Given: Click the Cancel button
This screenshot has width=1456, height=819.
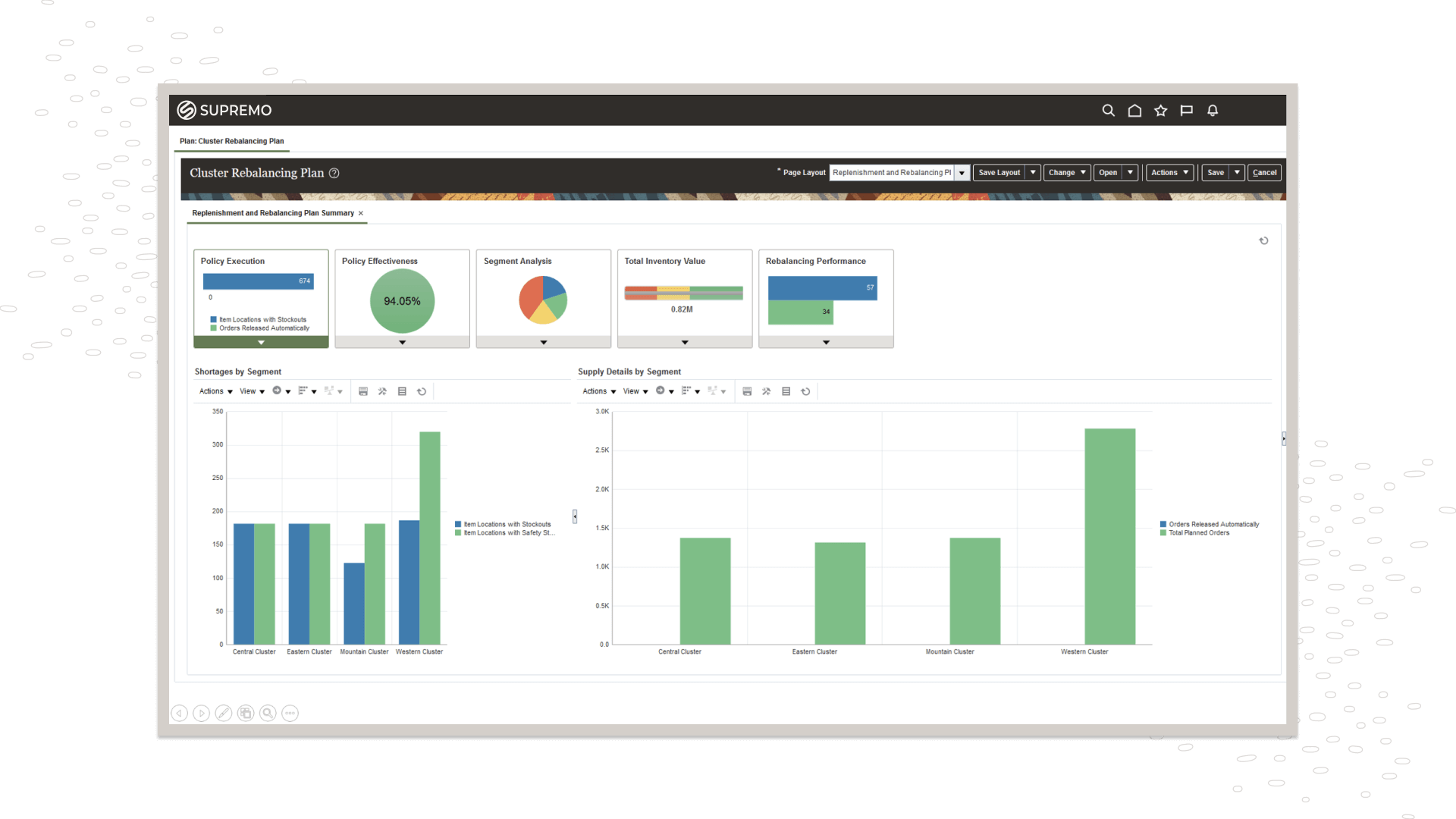Looking at the screenshot, I should (x=1264, y=172).
